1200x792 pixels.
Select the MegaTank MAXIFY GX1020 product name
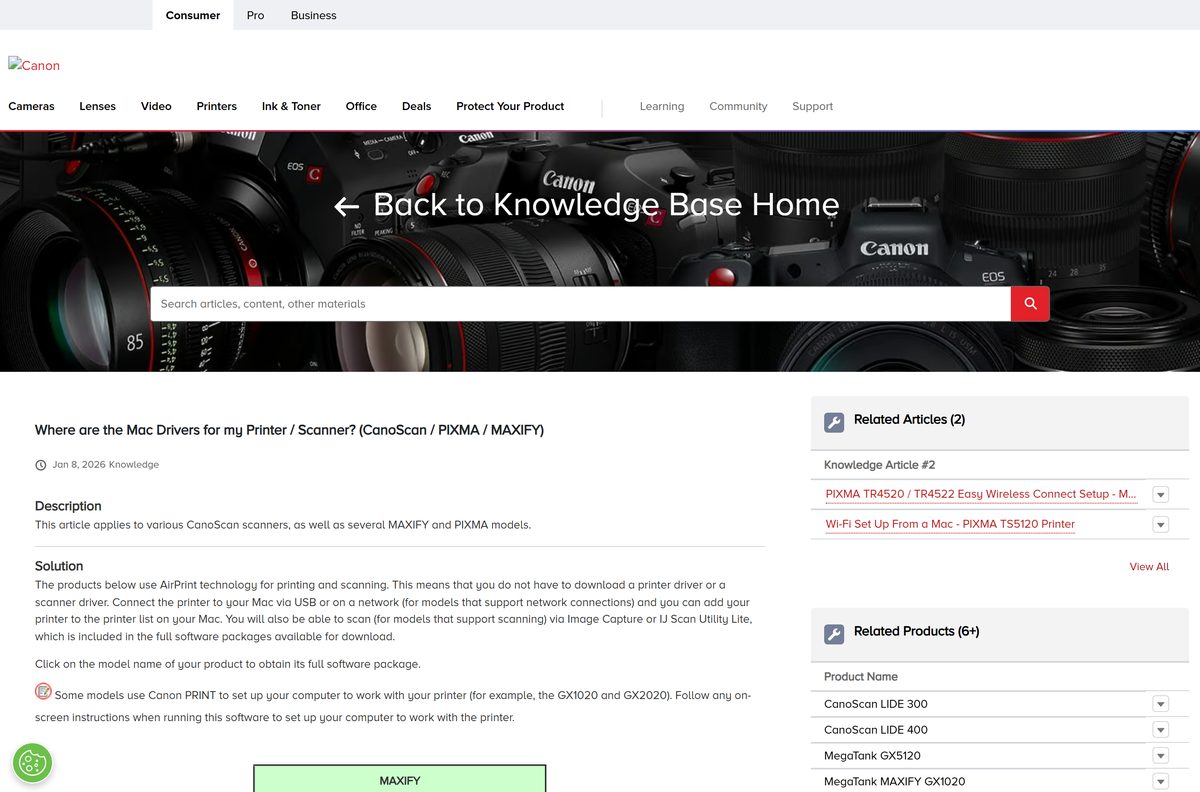895,782
